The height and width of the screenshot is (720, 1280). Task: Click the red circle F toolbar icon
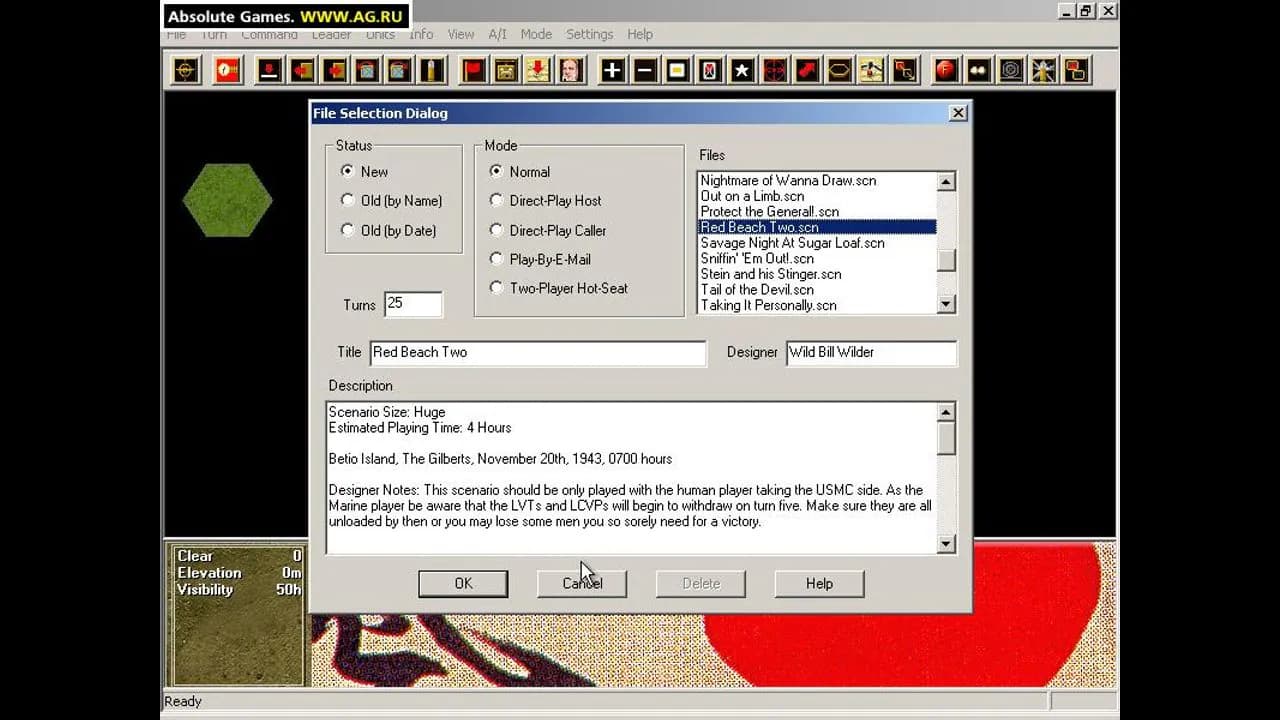(x=945, y=70)
